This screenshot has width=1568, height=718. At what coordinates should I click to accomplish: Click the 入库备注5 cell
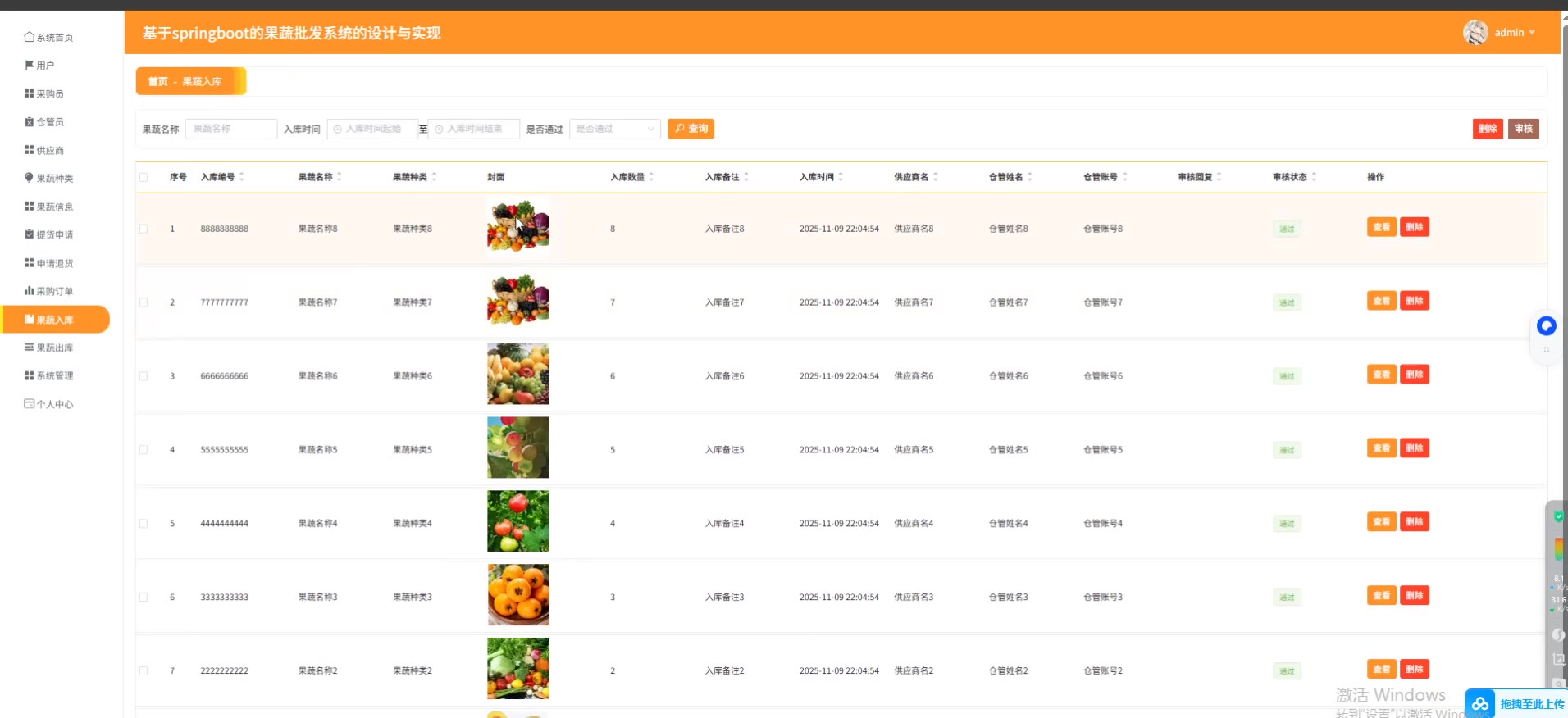point(725,450)
